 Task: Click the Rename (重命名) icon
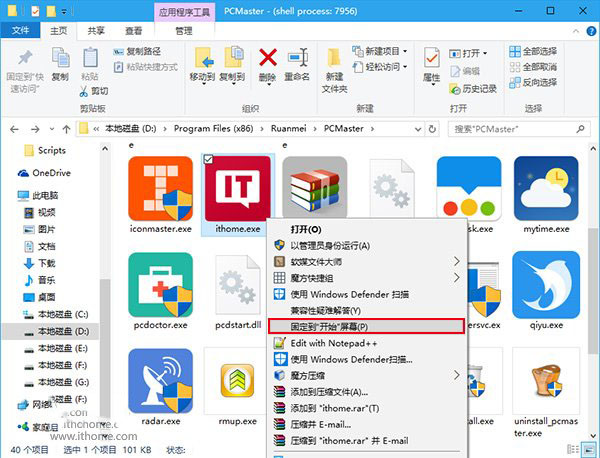pyautogui.click(x=297, y=58)
